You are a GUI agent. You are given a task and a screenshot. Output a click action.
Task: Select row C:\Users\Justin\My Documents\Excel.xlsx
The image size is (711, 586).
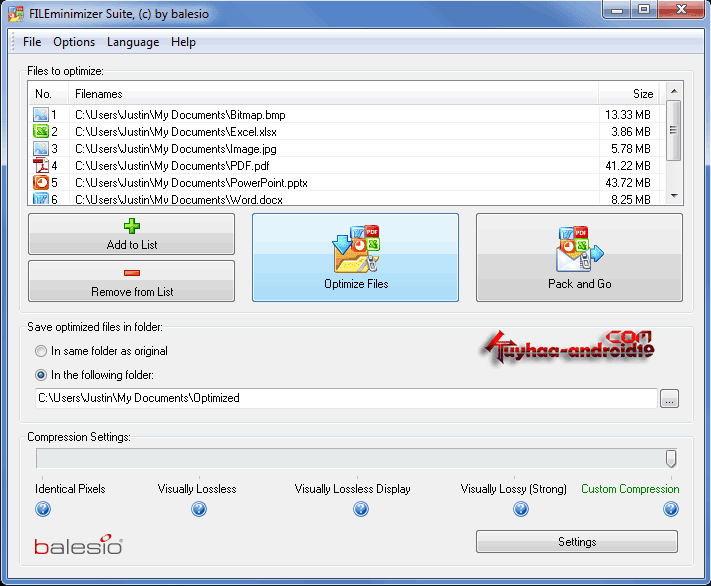click(346, 132)
